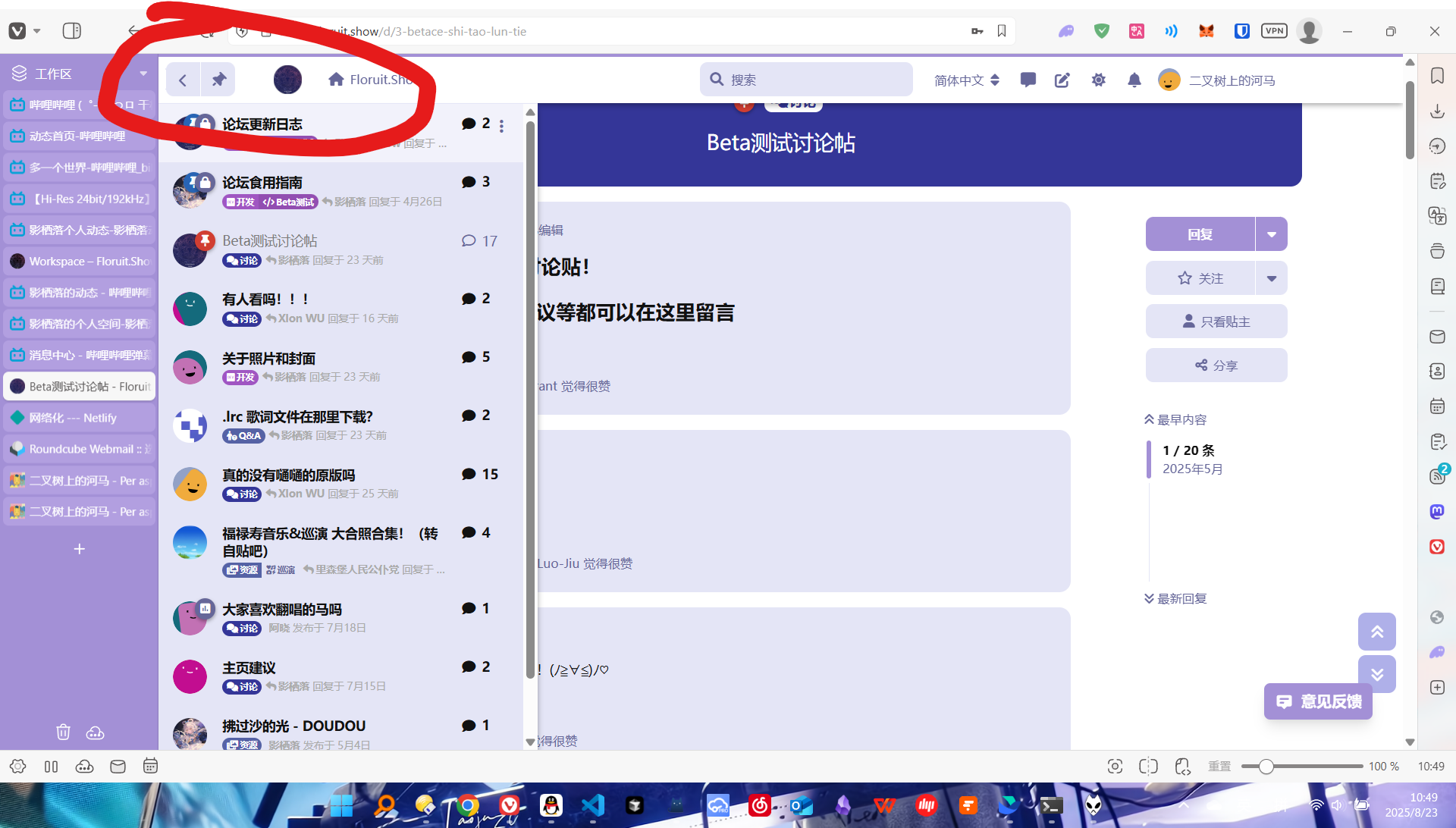The image size is (1456, 828).
Task: Toggle the VPN button in toolbar
Action: pos(1274,31)
